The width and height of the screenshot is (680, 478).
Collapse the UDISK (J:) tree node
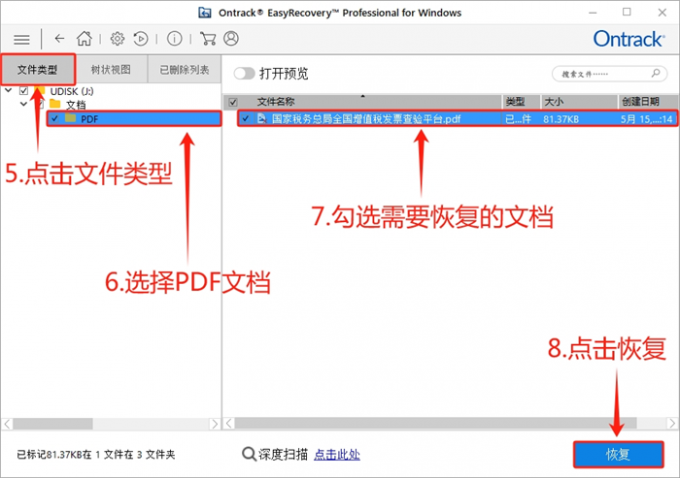click(8, 91)
